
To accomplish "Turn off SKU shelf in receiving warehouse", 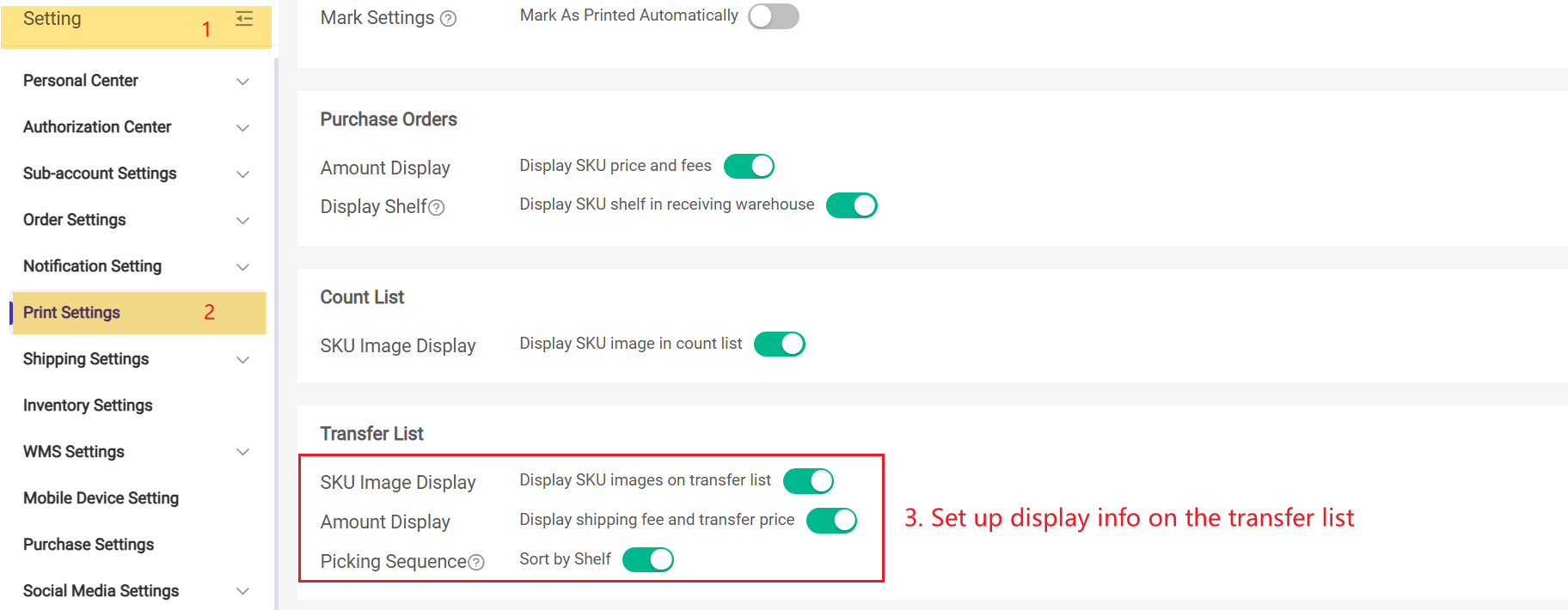I will [x=852, y=205].
